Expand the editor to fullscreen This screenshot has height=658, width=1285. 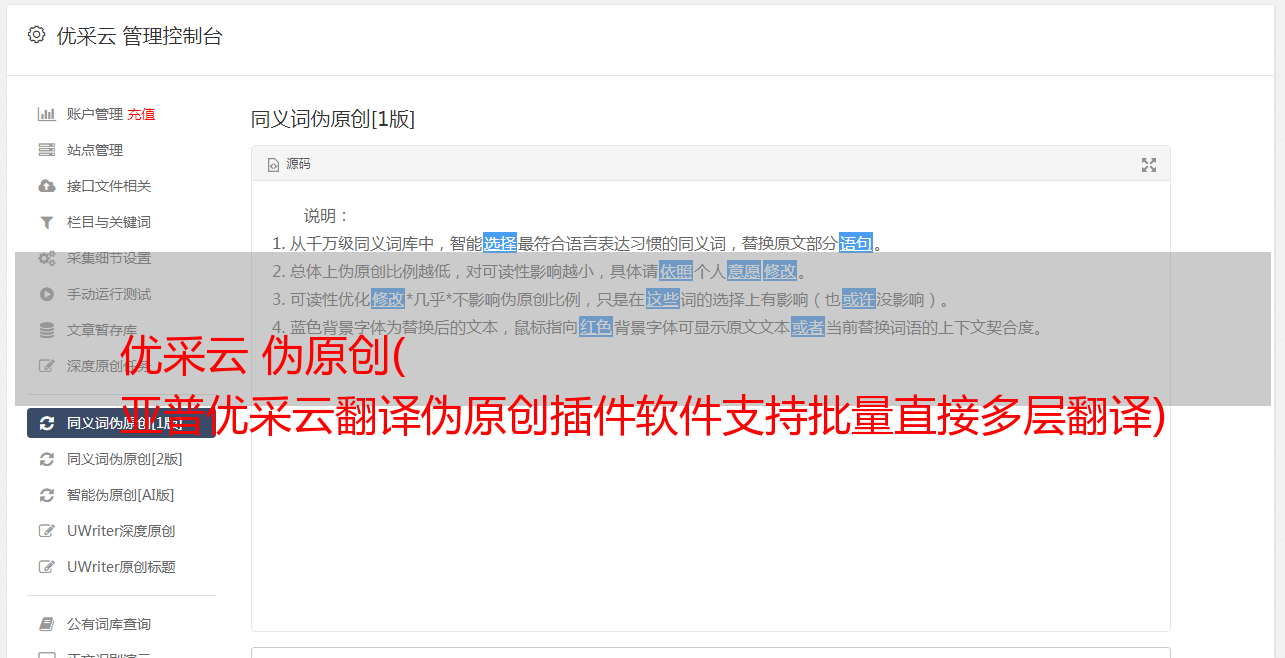1149,165
